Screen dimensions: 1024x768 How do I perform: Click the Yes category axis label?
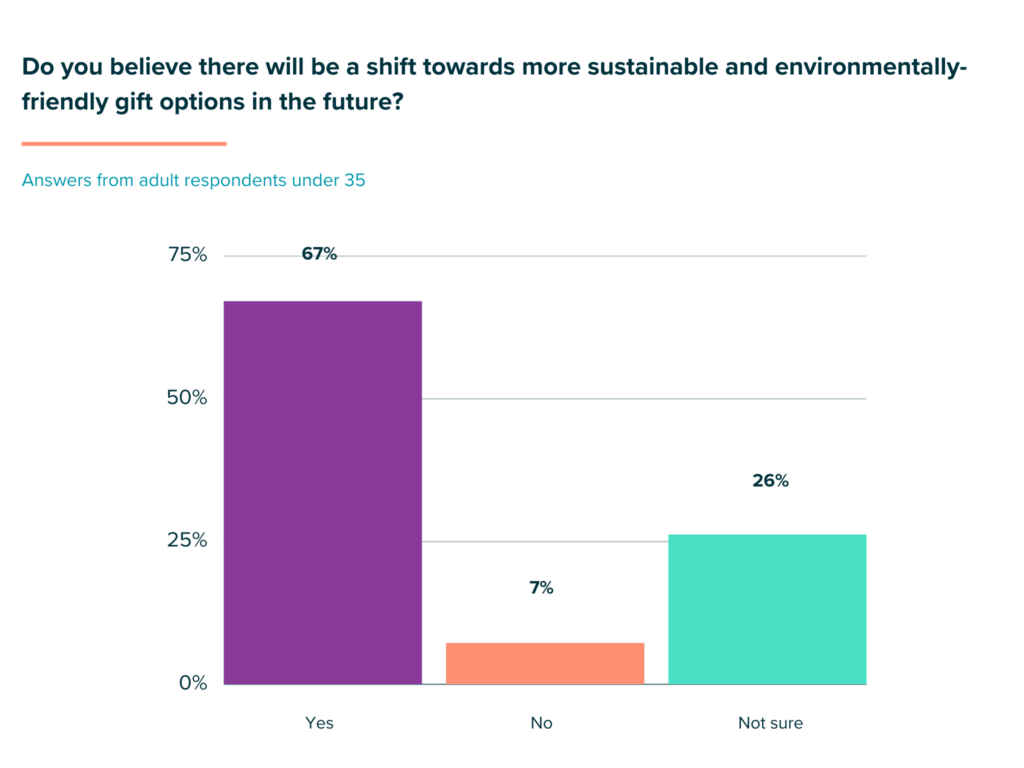(319, 723)
